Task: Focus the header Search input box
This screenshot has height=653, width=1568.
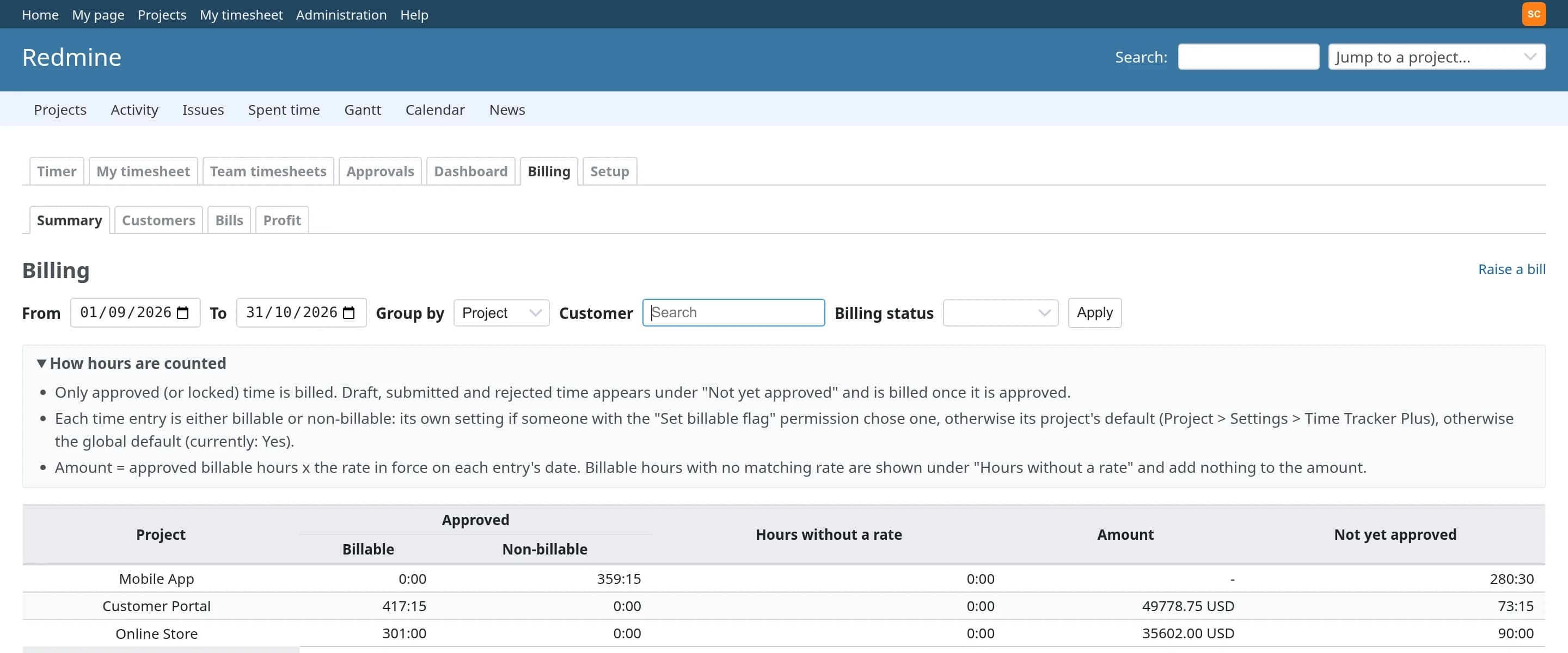Action: coord(1248,57)
